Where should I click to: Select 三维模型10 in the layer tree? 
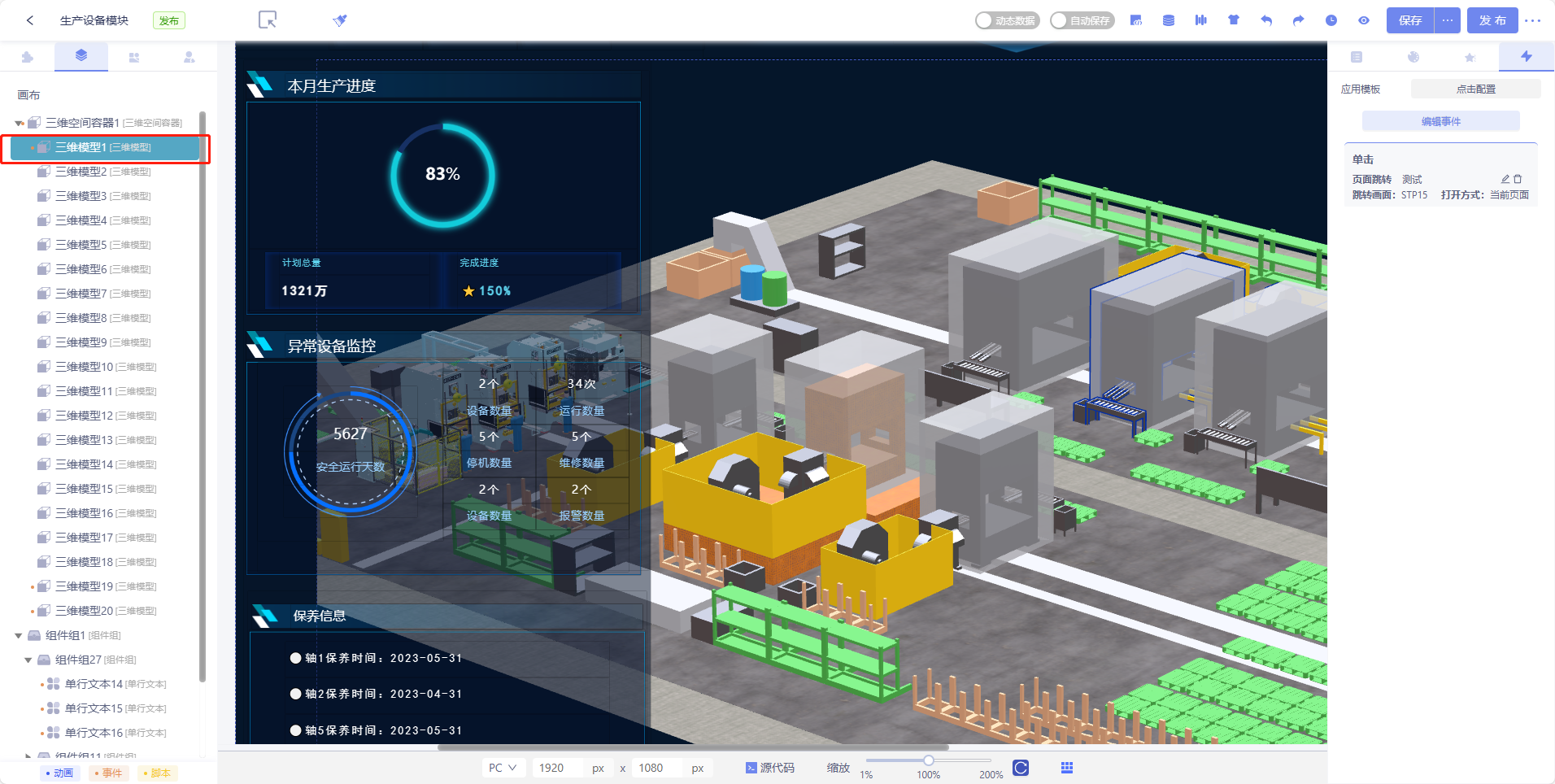[x=105, y=367]
